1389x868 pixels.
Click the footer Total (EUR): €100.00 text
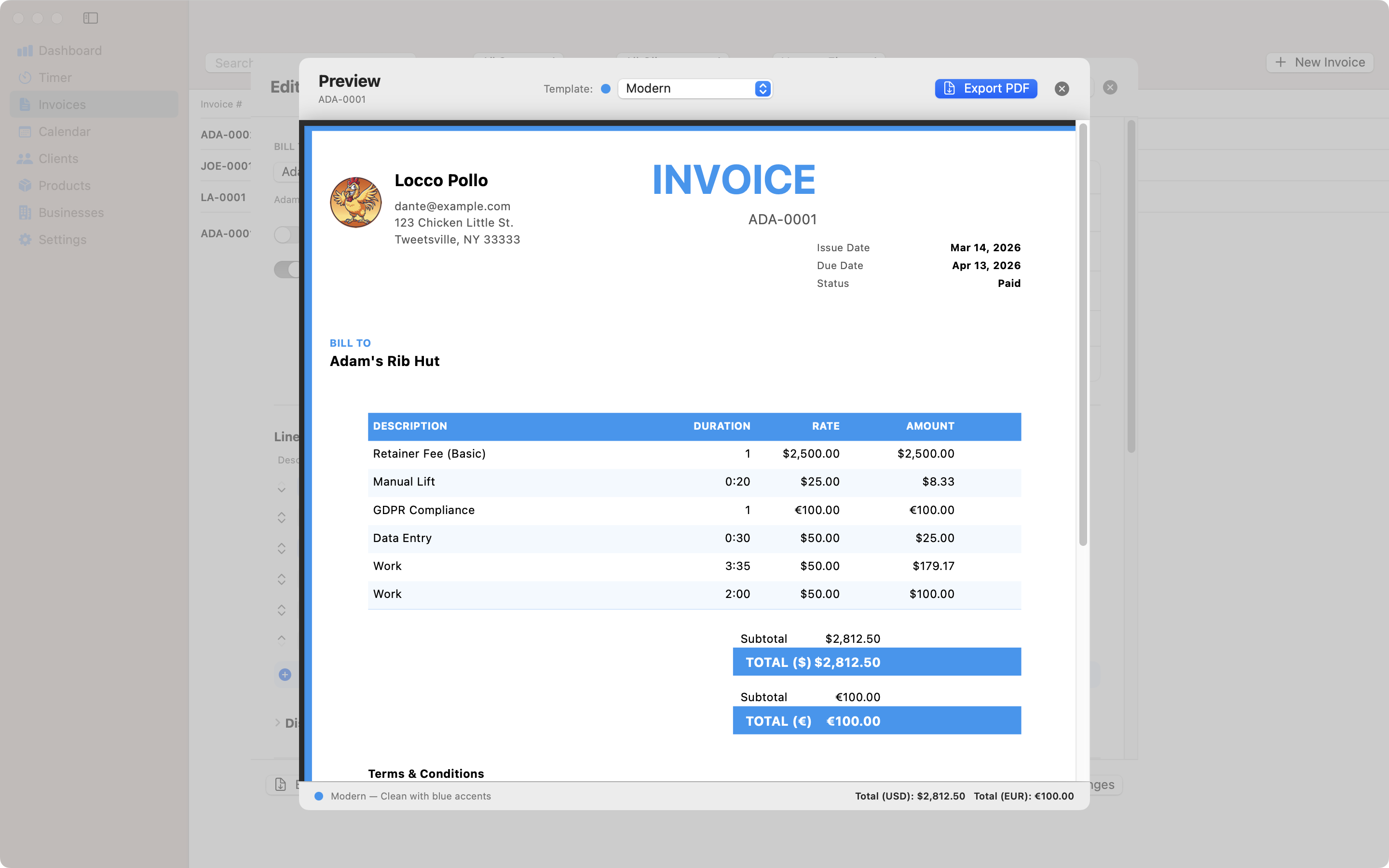pyautogui.click(x=1023, y=796)
